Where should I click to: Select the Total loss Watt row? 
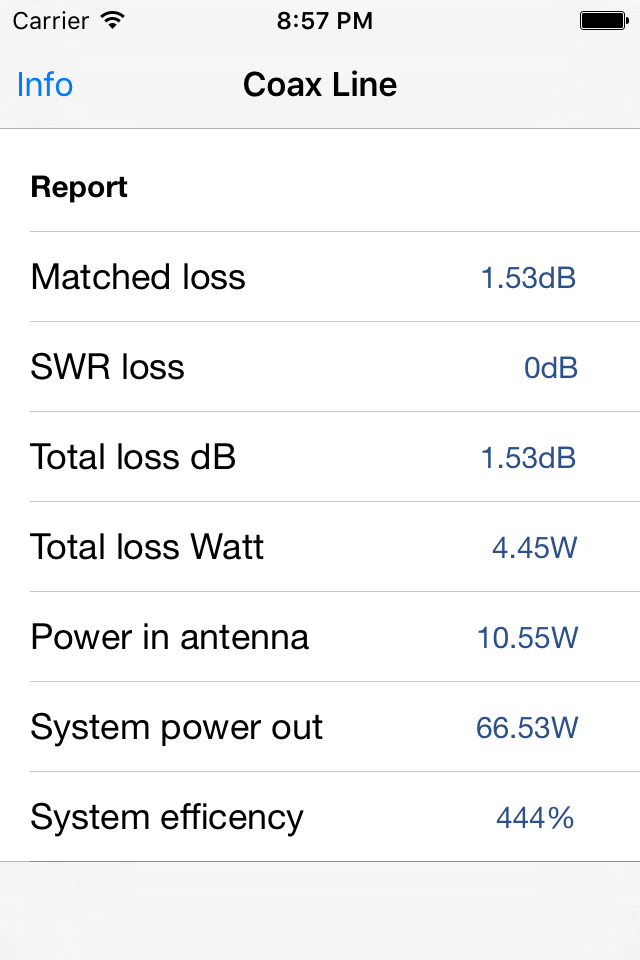coord(320,547)
